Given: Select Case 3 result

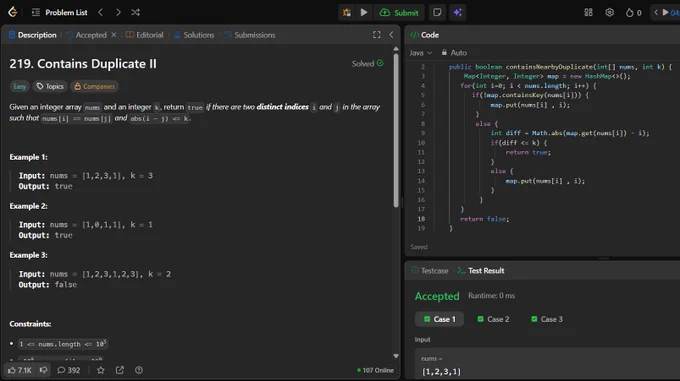Looking at the screenshot, I should pos(547,319).
